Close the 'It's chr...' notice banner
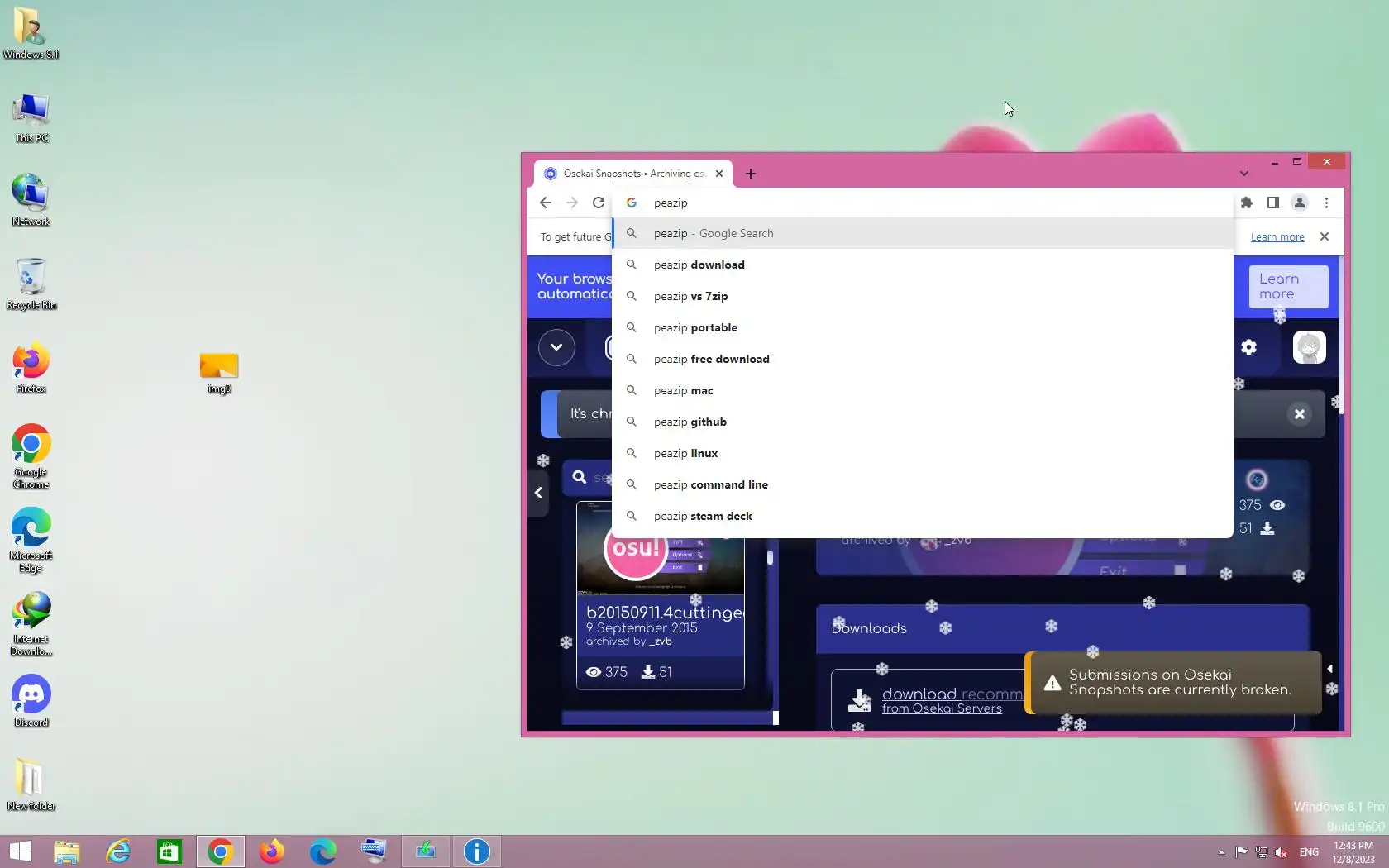This screenshot has width=1389, height=868. coord(1300,414)
